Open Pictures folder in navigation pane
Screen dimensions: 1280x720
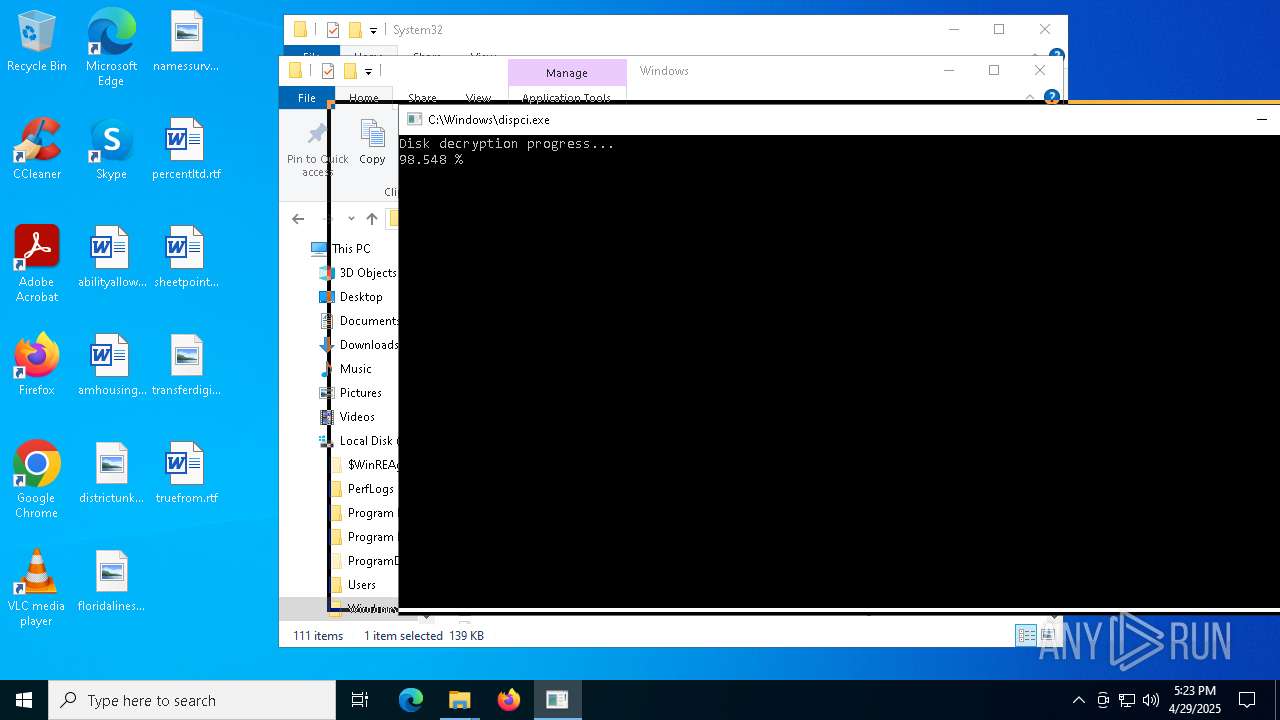click(351, 393)
